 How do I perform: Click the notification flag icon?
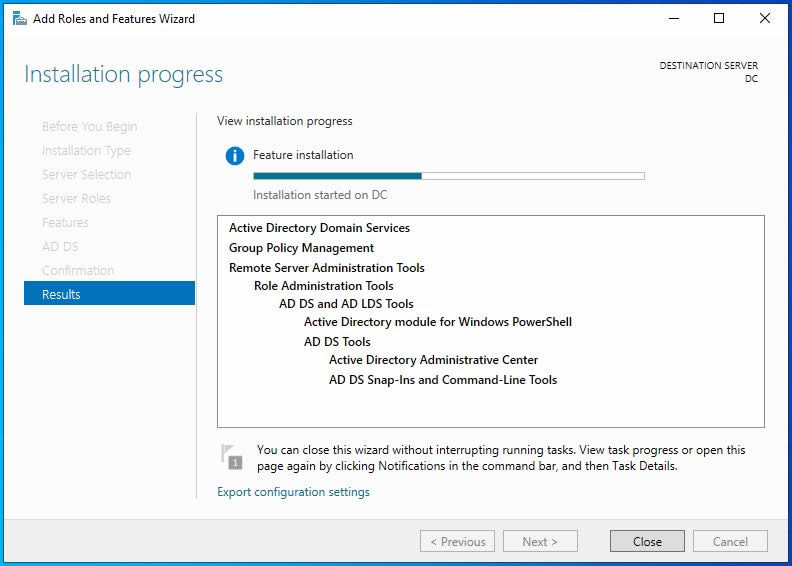(x=231, y=457)
